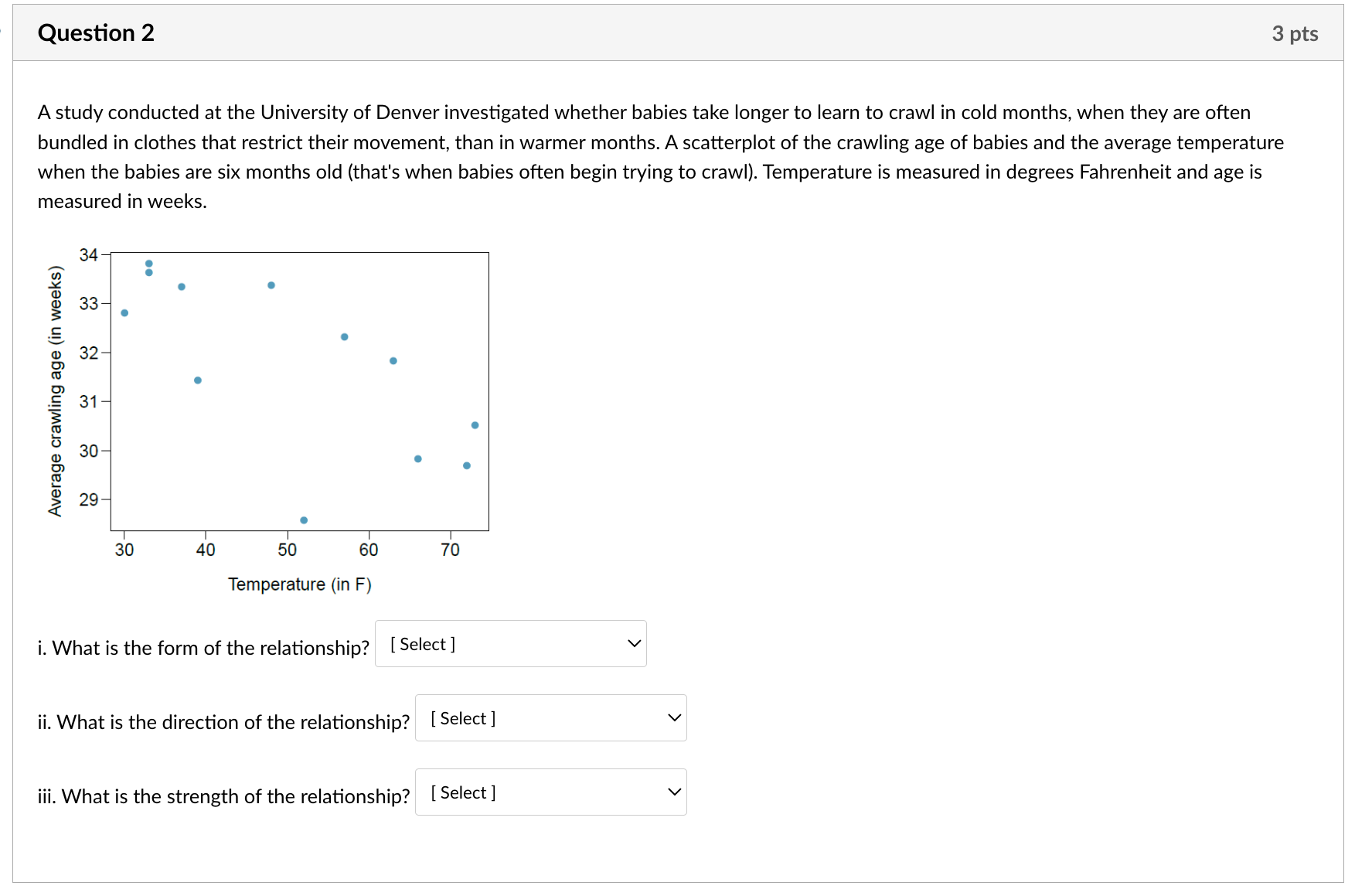Click the 29 tick label on the vertical axis
The width and height of the screenshot is (1355, 896).
click(89, 499)
